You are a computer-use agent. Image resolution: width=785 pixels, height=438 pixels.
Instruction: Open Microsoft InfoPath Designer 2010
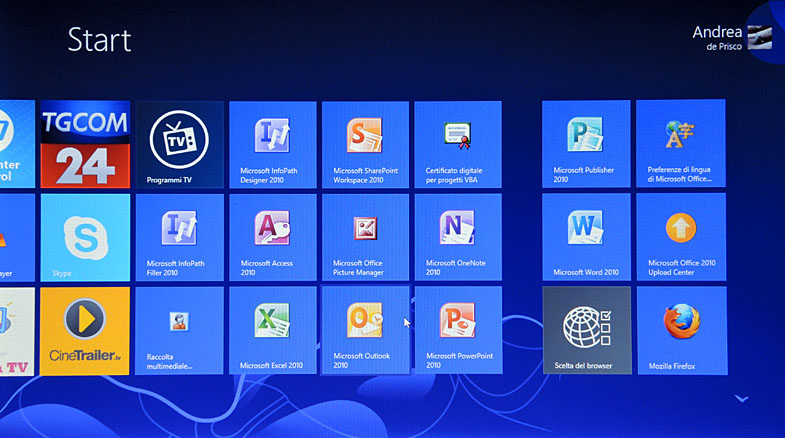(272, 145)
